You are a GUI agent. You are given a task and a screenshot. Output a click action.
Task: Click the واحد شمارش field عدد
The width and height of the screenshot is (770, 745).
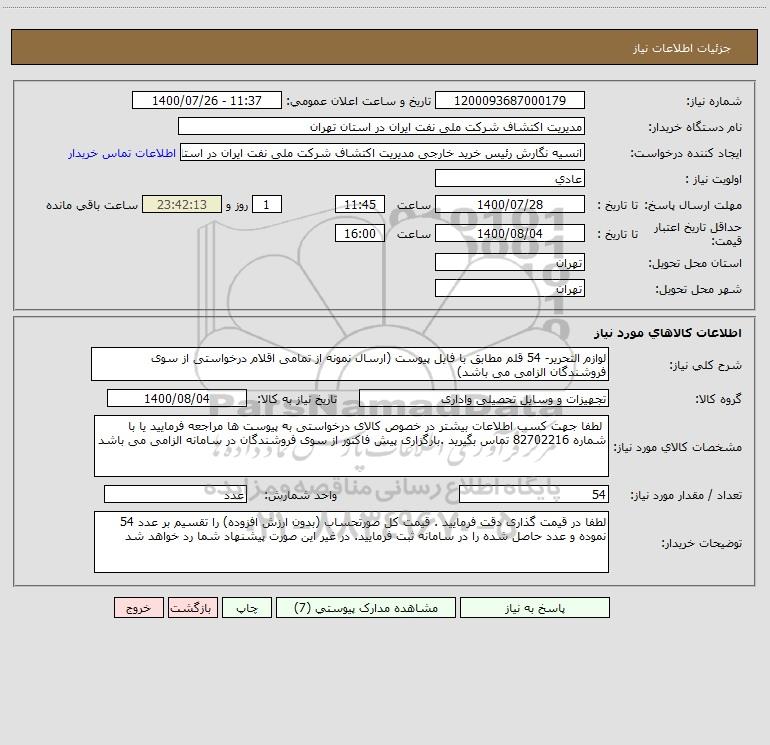tap(175, 494)
